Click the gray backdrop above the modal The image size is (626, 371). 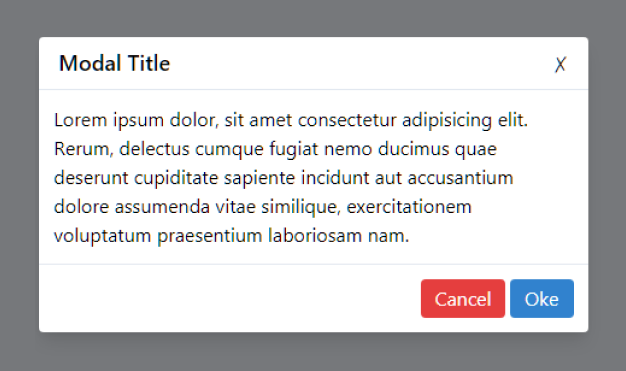pos(313,18)
